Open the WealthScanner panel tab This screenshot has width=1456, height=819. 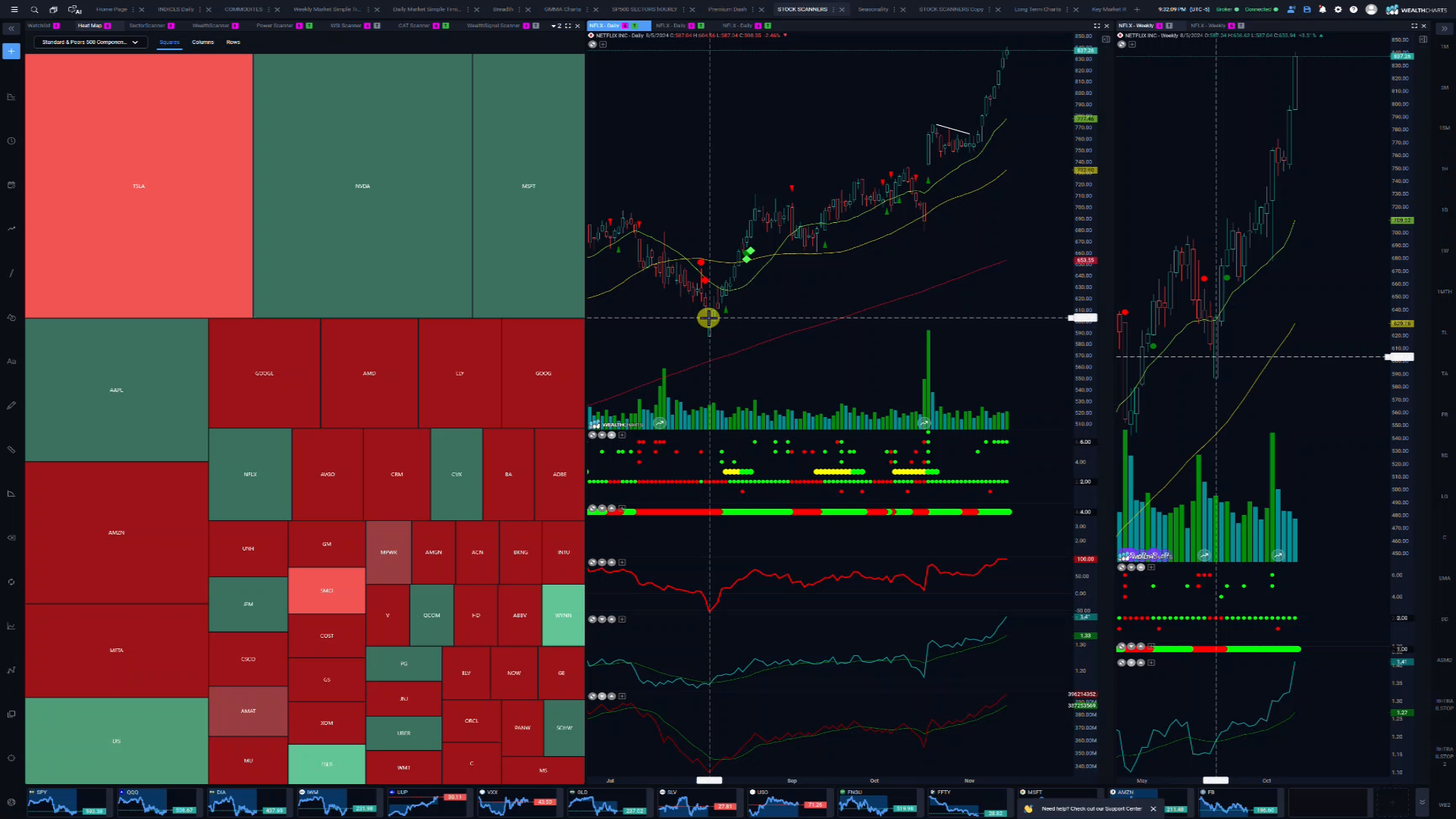coord(210,26)
